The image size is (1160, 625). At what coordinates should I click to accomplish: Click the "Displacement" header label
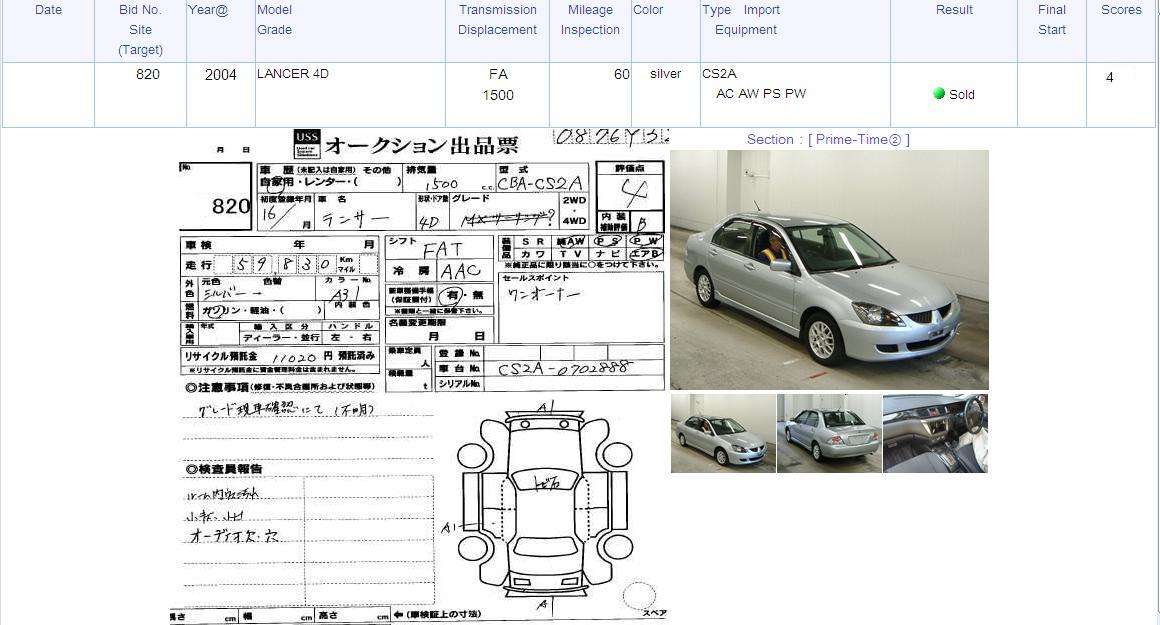pyautogui.click(x=497, y=30)
